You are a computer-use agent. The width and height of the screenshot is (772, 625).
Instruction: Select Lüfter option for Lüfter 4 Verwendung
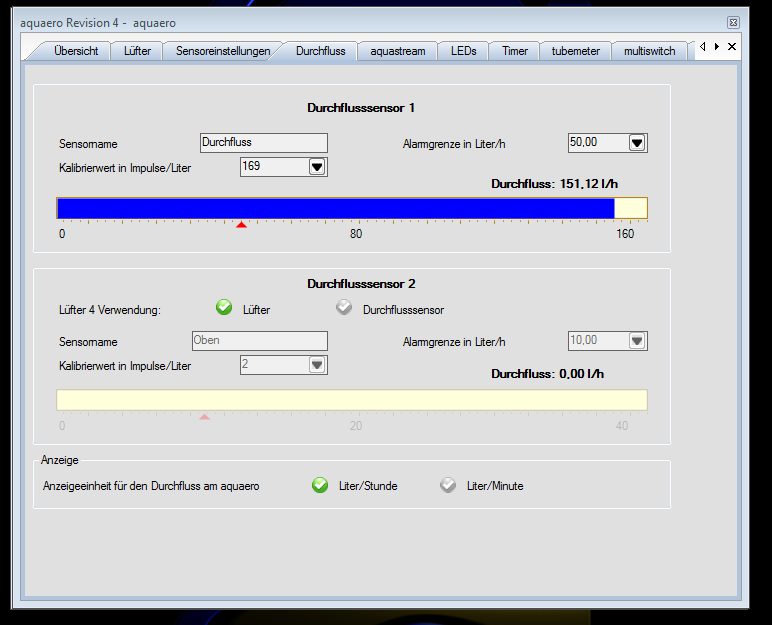pyautogui.click(x=224, y=307)
